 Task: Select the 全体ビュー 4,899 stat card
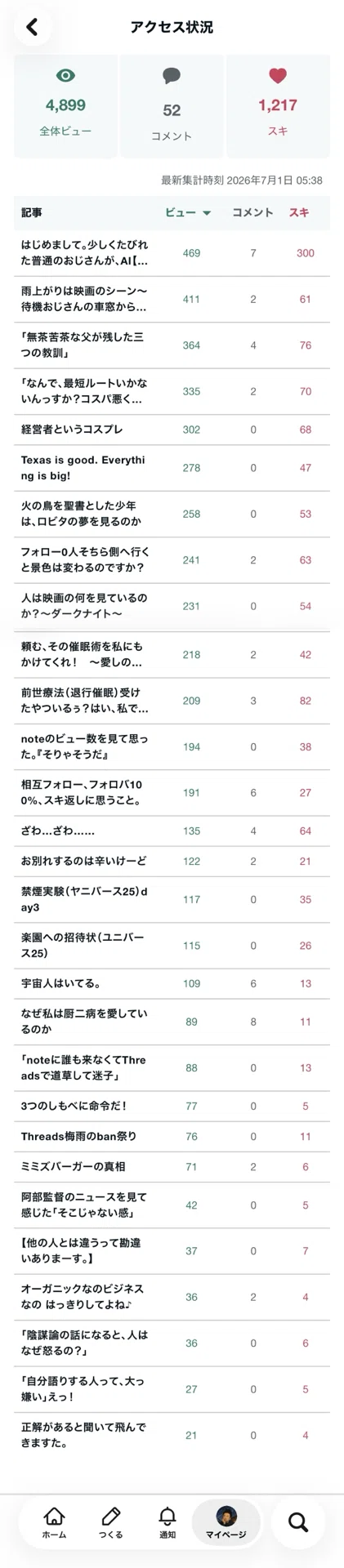[x=65, y=107]
